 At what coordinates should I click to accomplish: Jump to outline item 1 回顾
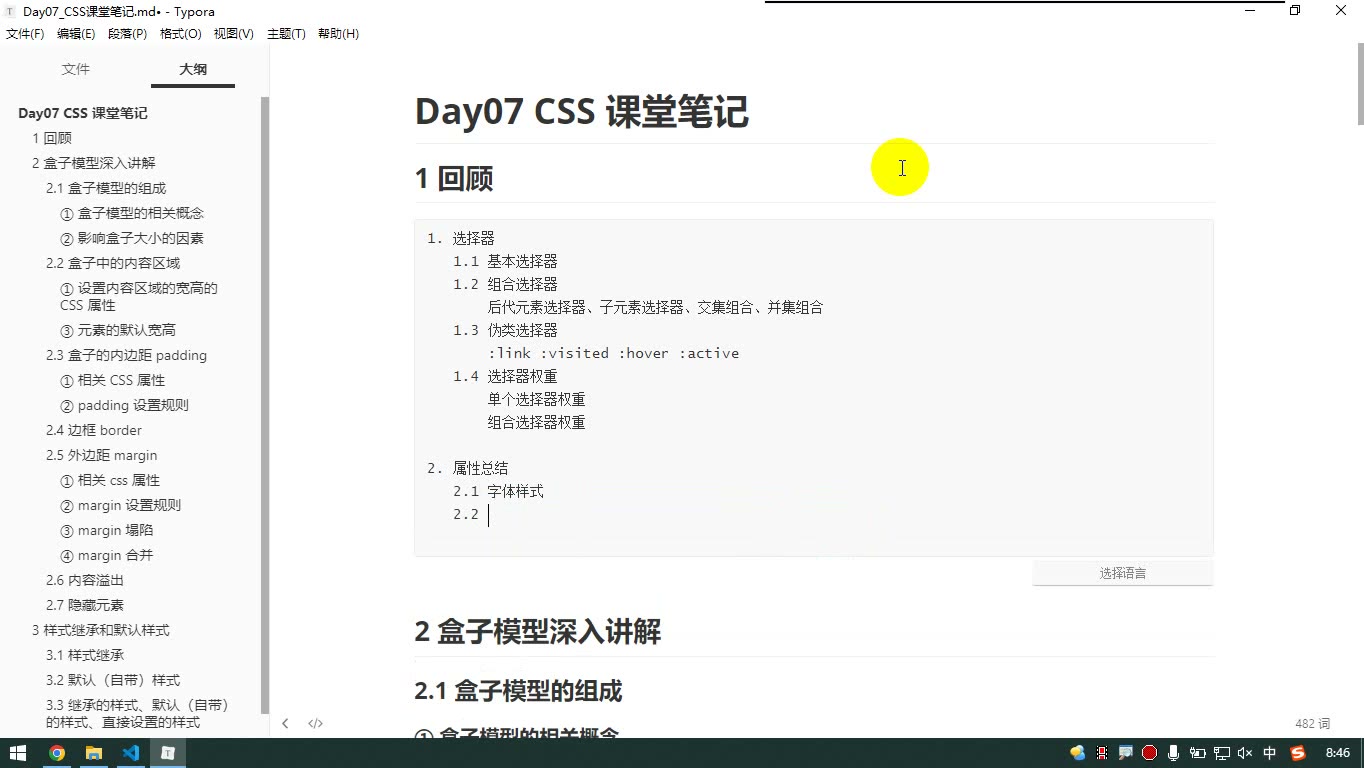coord(51,138)
